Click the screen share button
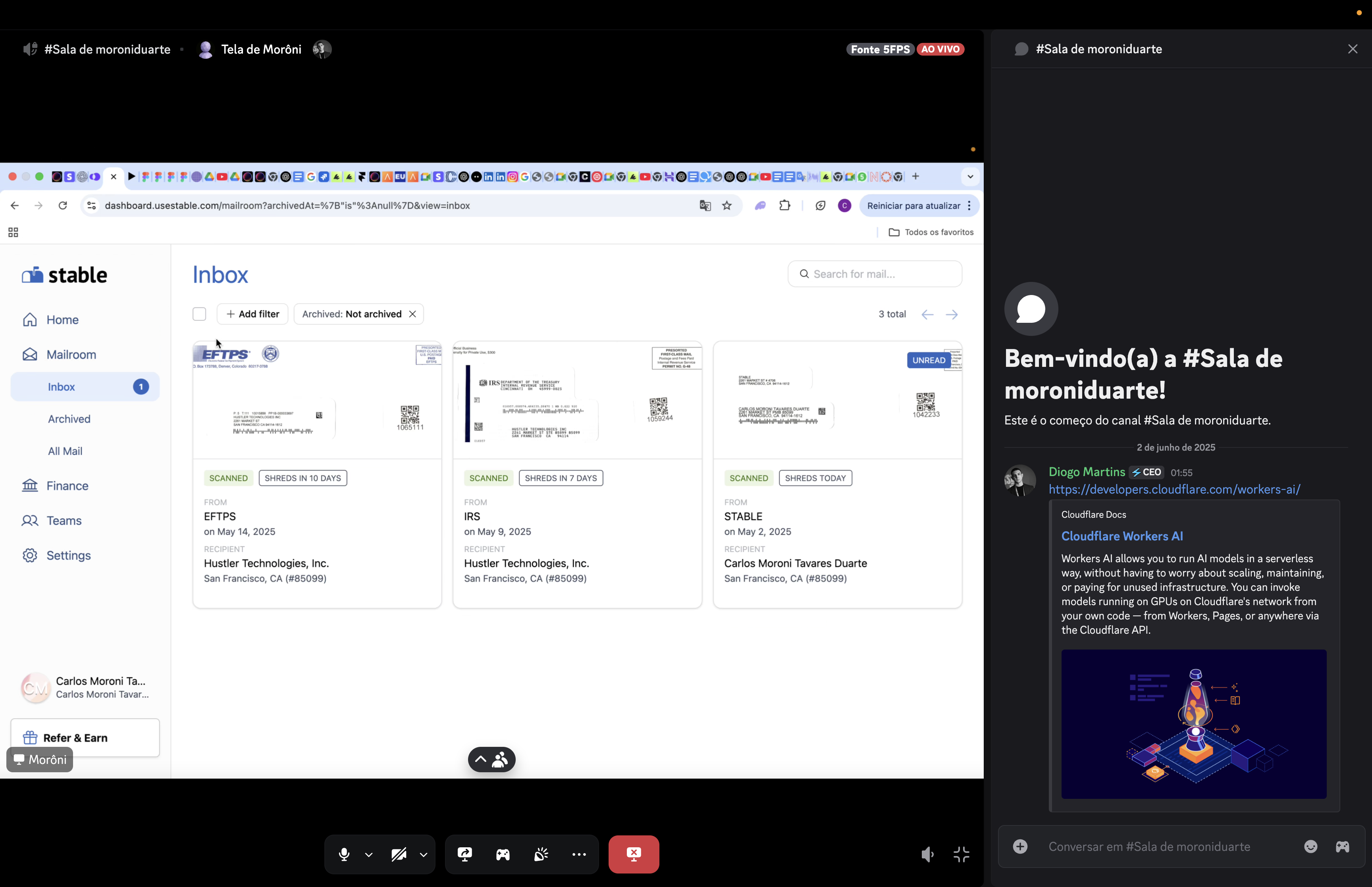This screenshot has width=1372, height=887. click(x=464, y=854)
